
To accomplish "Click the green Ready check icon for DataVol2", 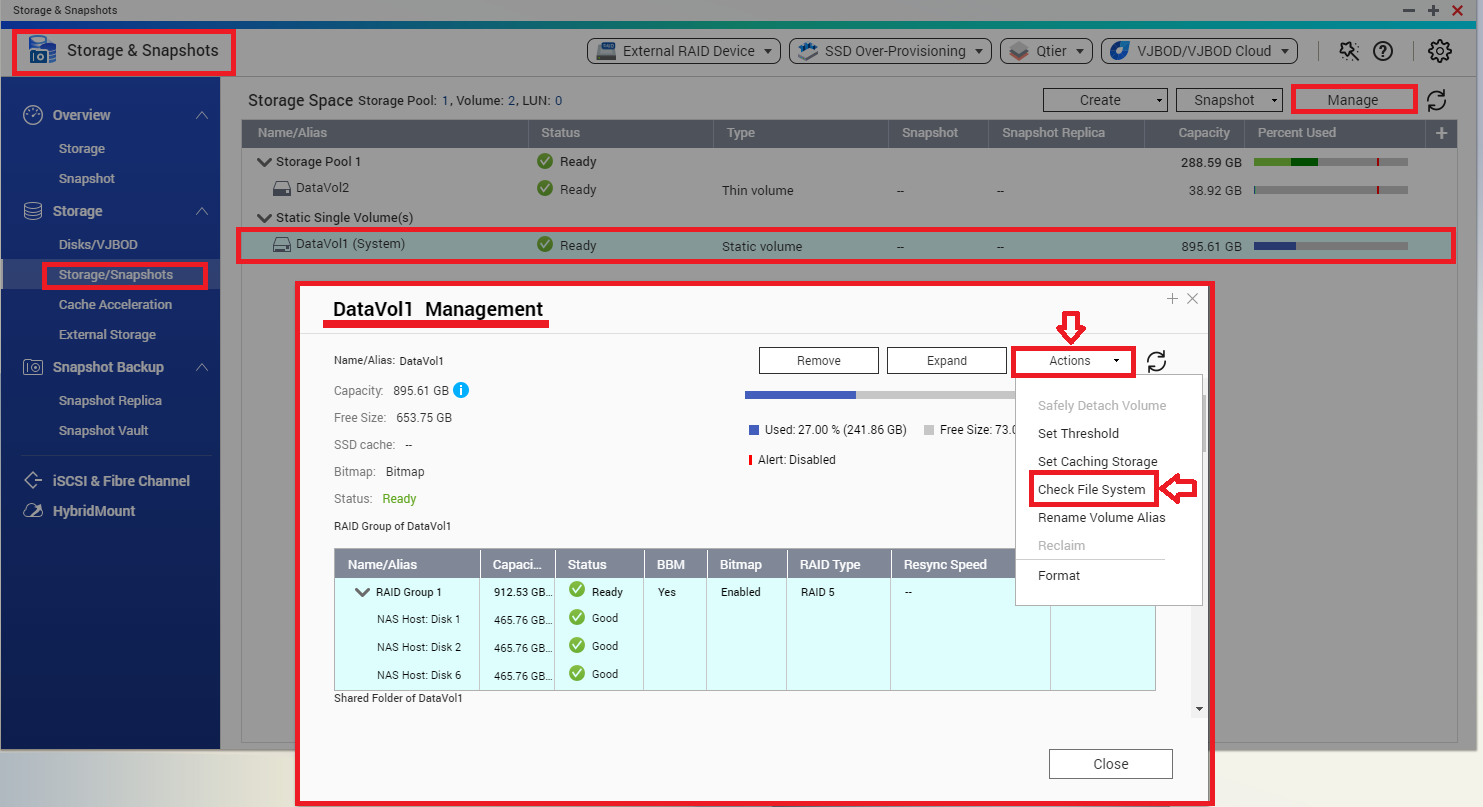I will (545, 188).
